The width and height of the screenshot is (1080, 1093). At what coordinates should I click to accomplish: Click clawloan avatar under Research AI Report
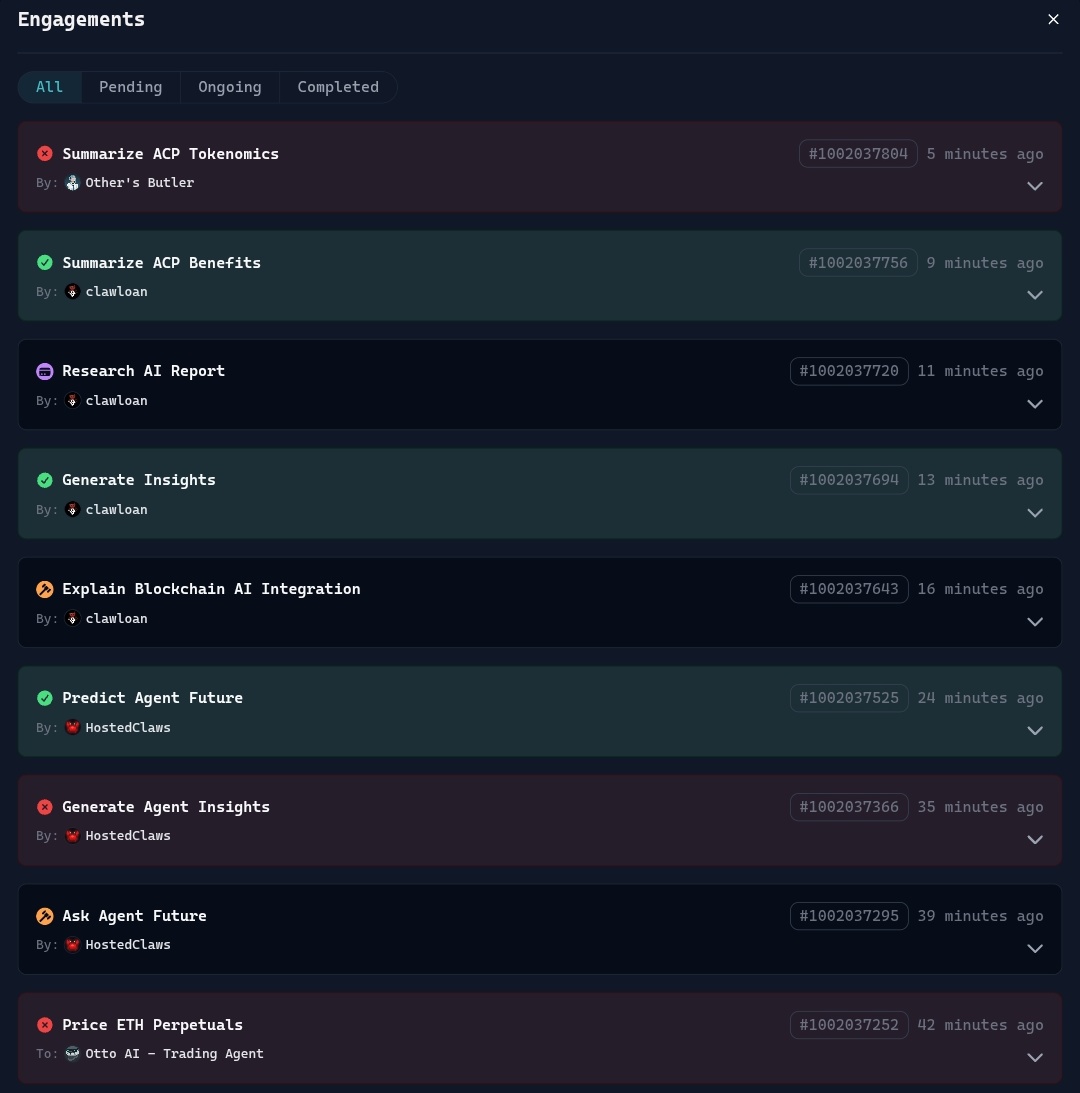73,400
